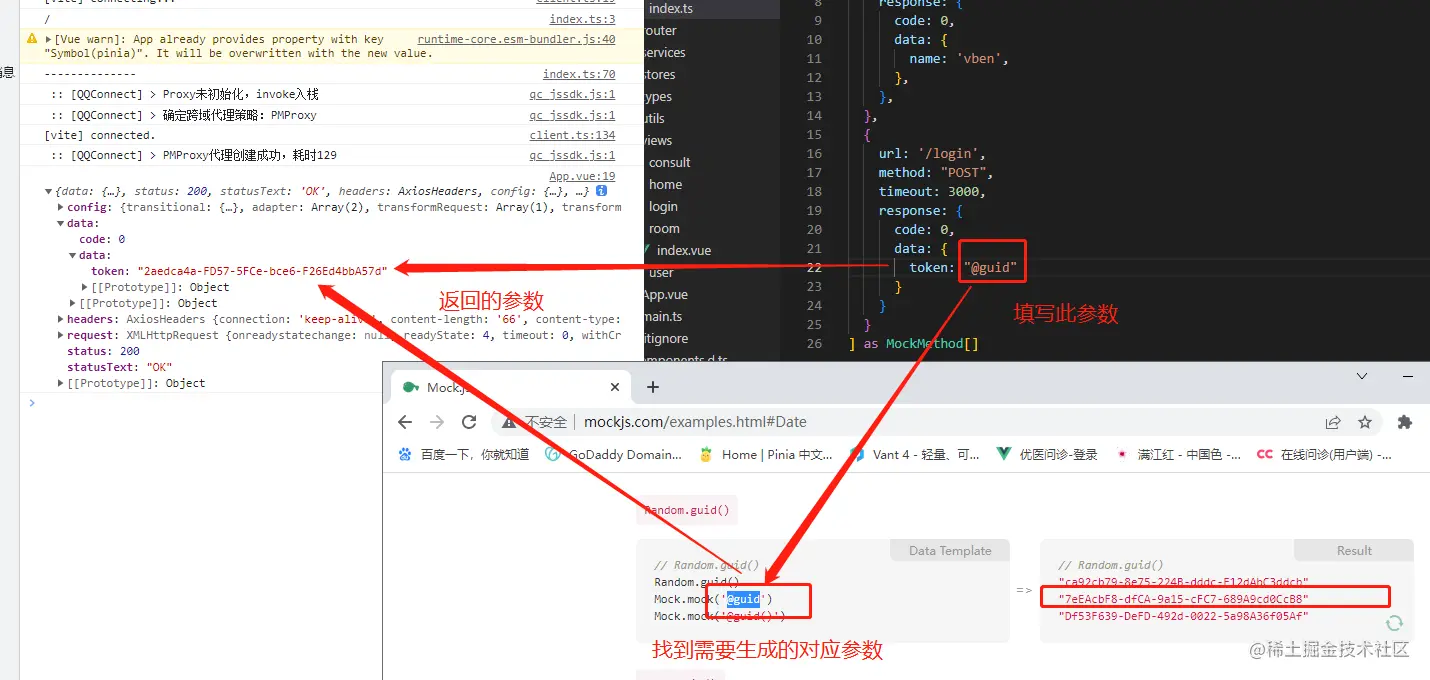Click the 满江红 bookmark favicon
This screenshot has height=680, width=1430.
[x=1122, y=454]
